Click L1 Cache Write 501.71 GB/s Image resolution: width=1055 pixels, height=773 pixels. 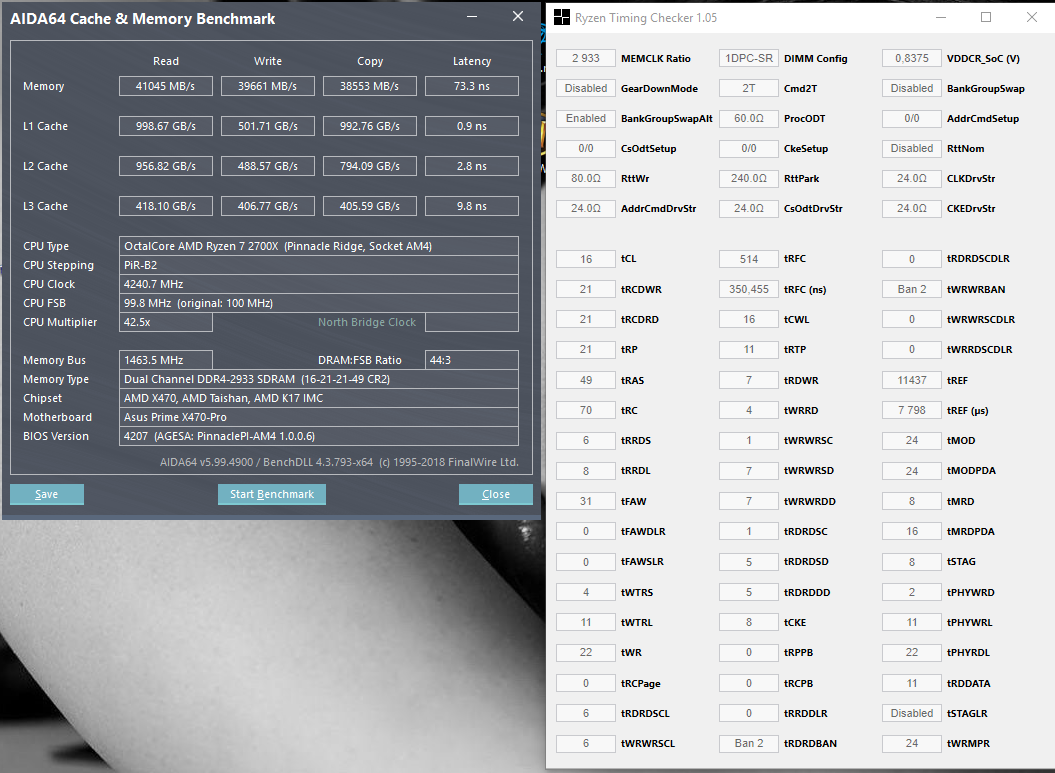(268, 126)
